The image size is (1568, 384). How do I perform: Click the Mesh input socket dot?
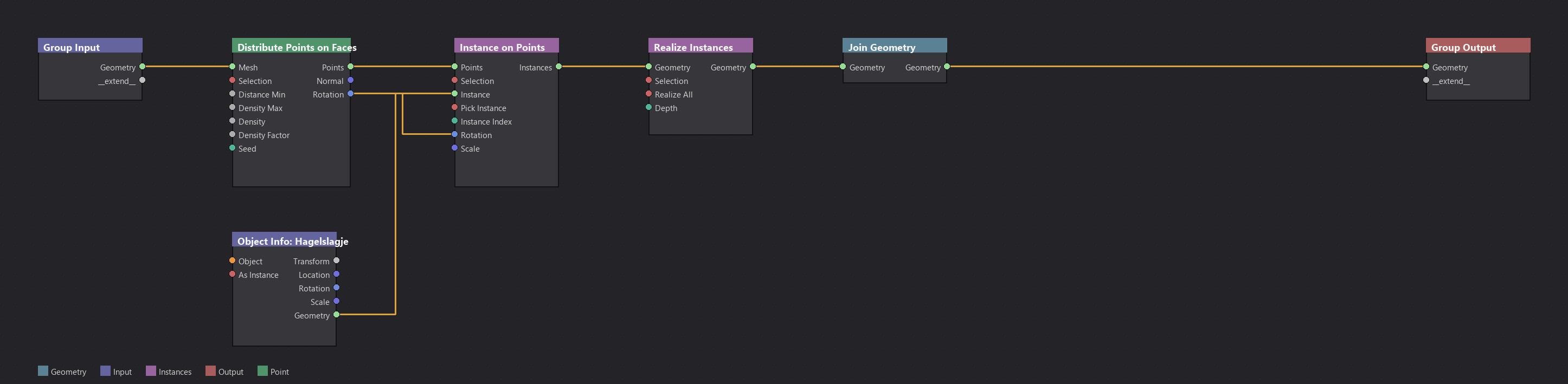click(x=233, y=67)
